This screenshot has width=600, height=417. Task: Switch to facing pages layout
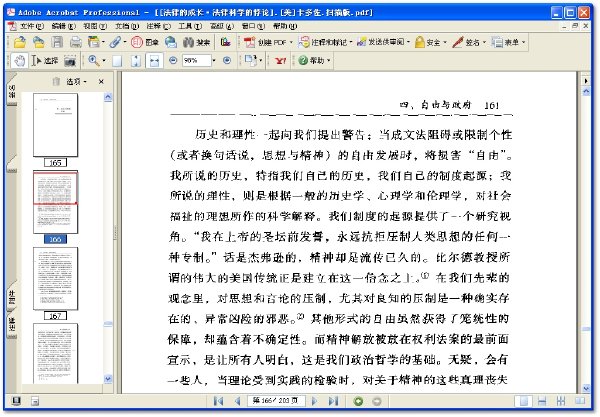pos(580,401)
